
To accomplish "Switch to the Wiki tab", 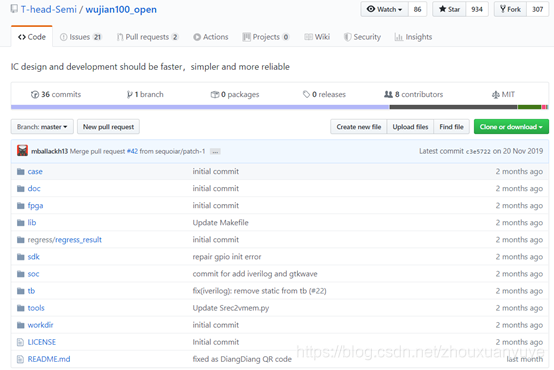I will (x=317, y=37).
